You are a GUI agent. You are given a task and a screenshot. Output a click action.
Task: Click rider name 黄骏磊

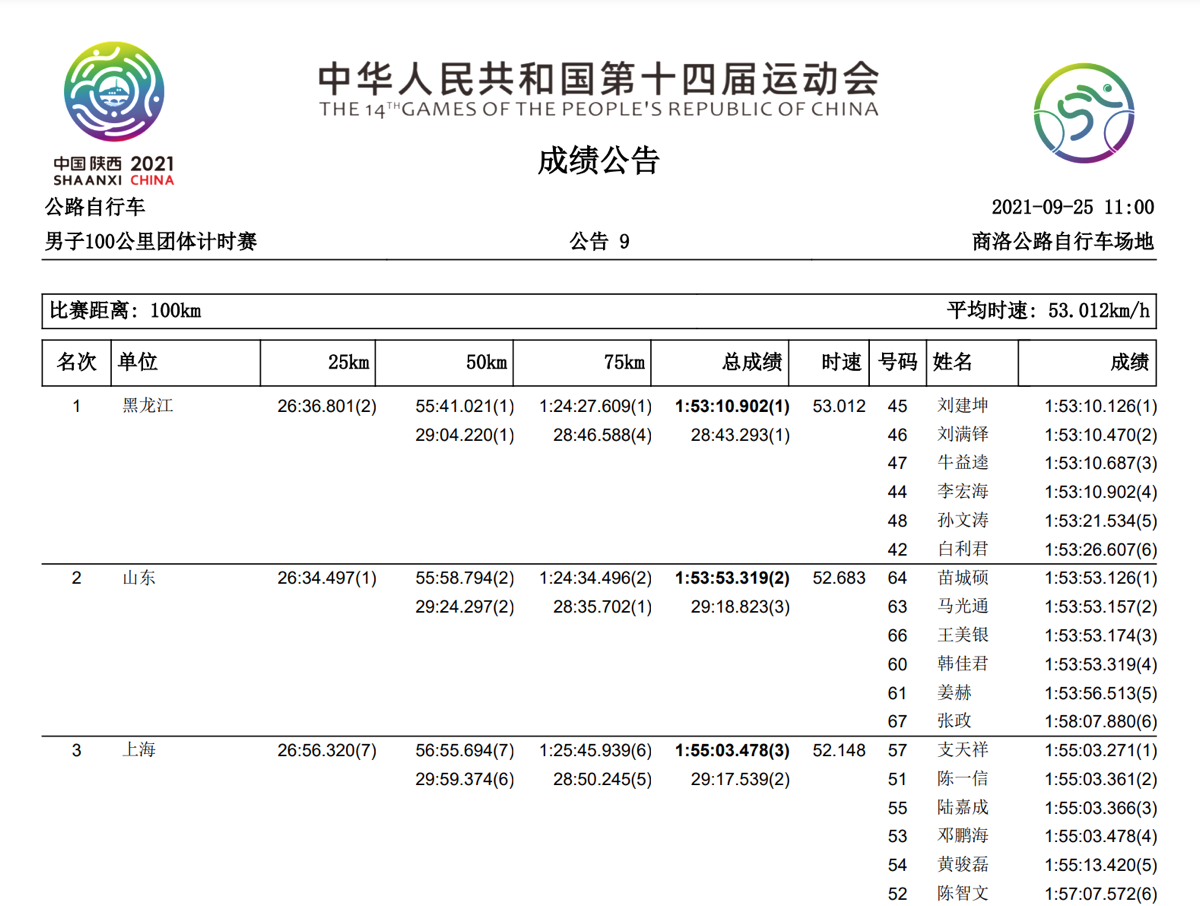pos(964,865)
